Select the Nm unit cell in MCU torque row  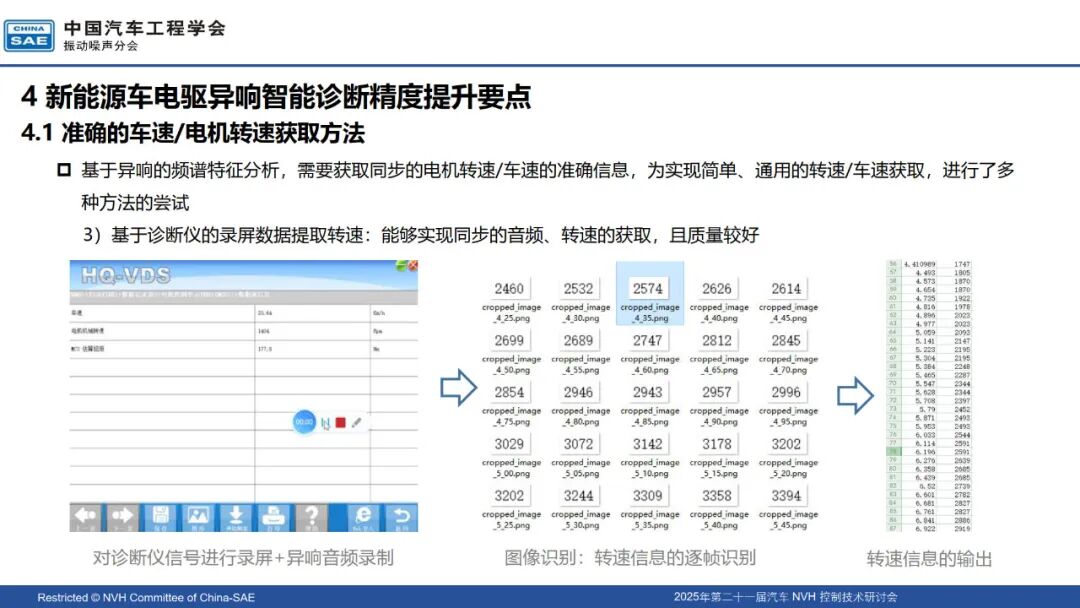(376, 349)
